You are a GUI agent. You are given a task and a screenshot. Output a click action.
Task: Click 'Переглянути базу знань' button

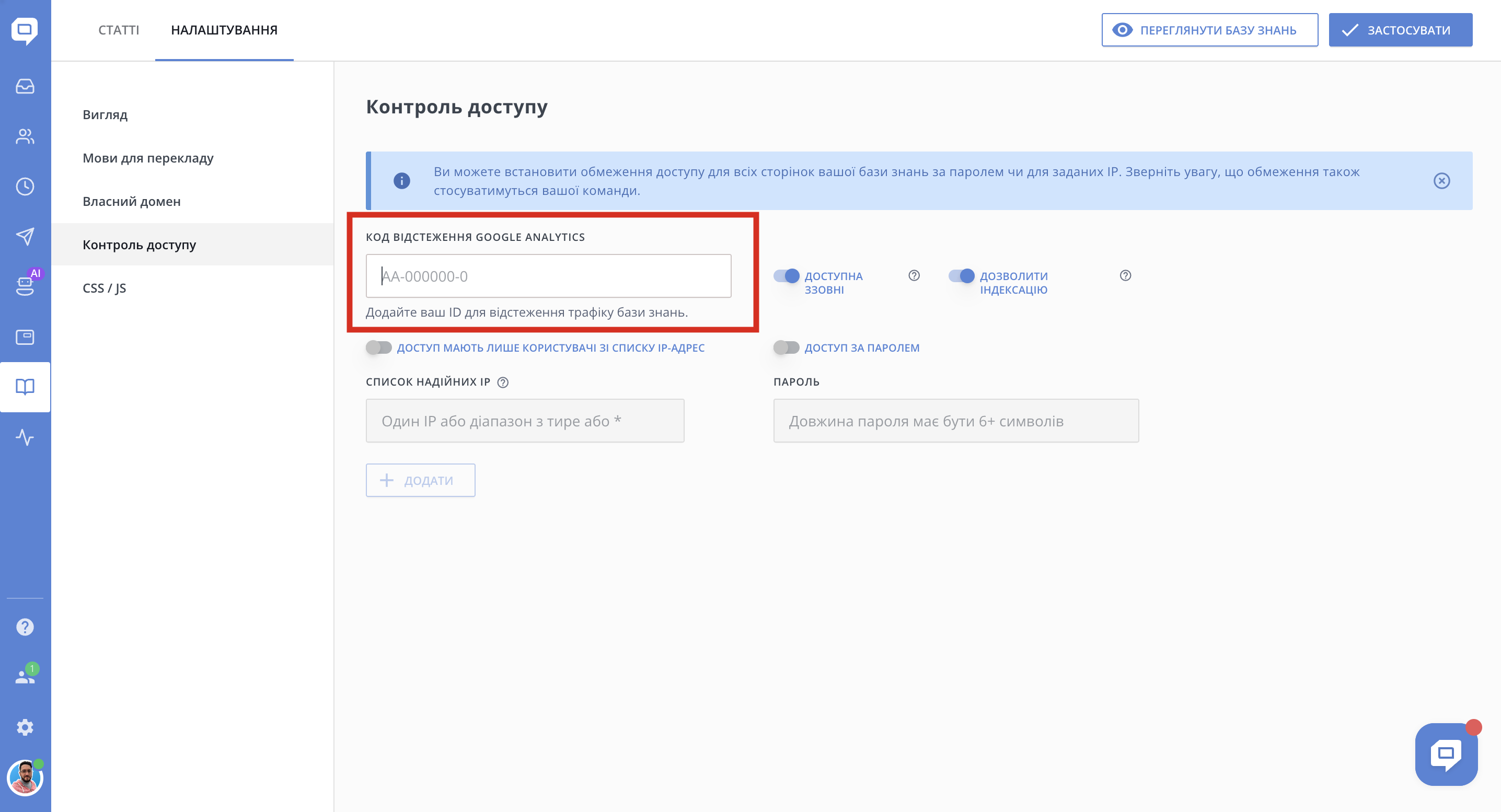pos(1209,30)
